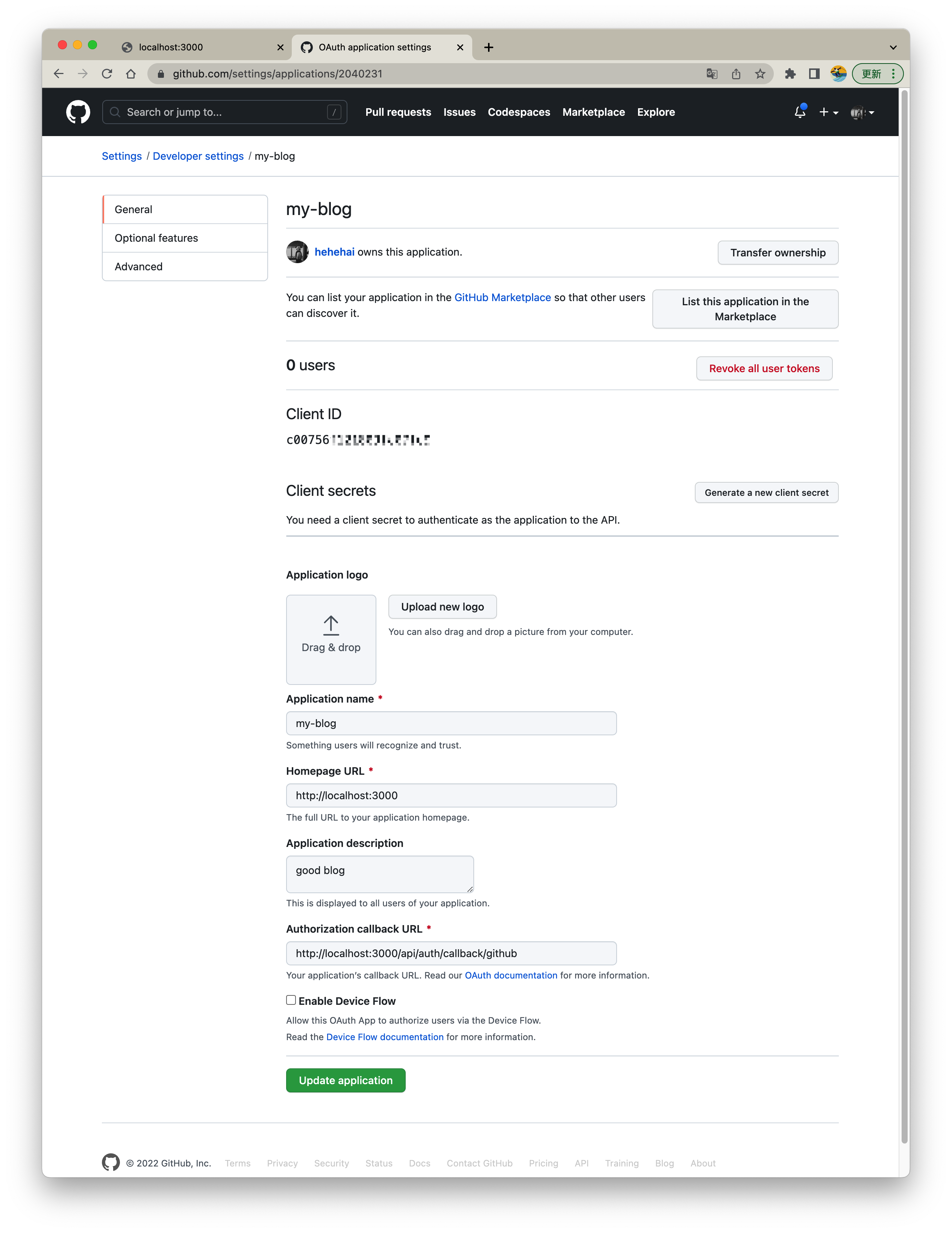The width and height of the screenshot is (952, 1233).
Task: Click the lock icon in address bar
Action: [161, 74]
